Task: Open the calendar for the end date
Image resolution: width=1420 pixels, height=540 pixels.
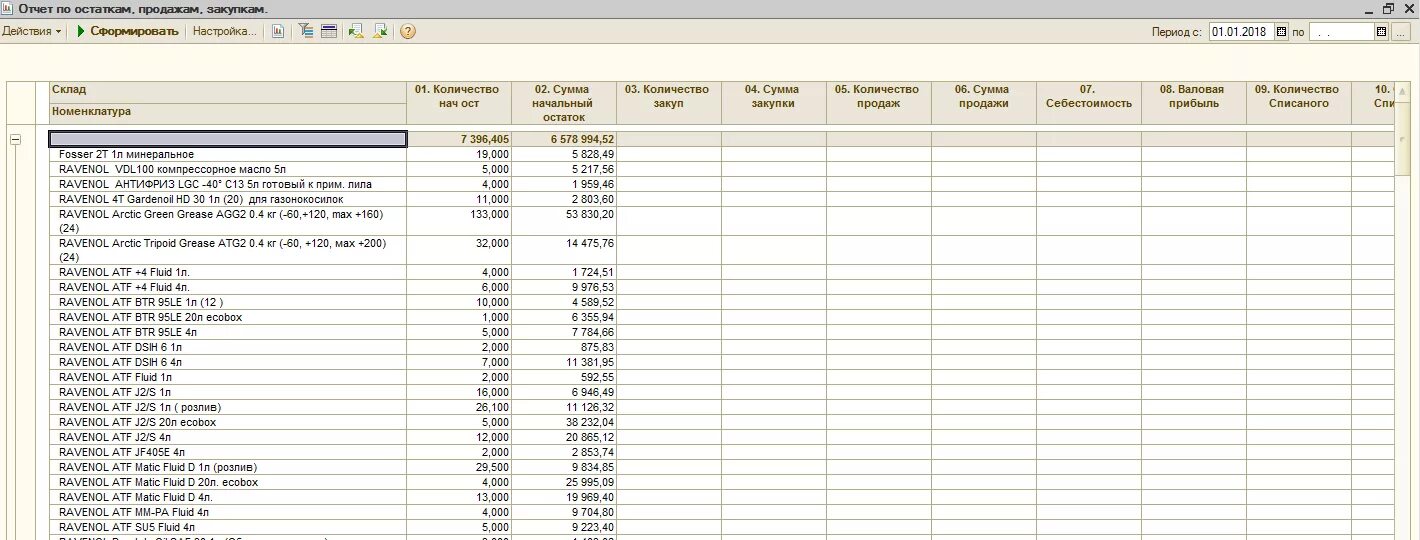Action: [1382, 31]
